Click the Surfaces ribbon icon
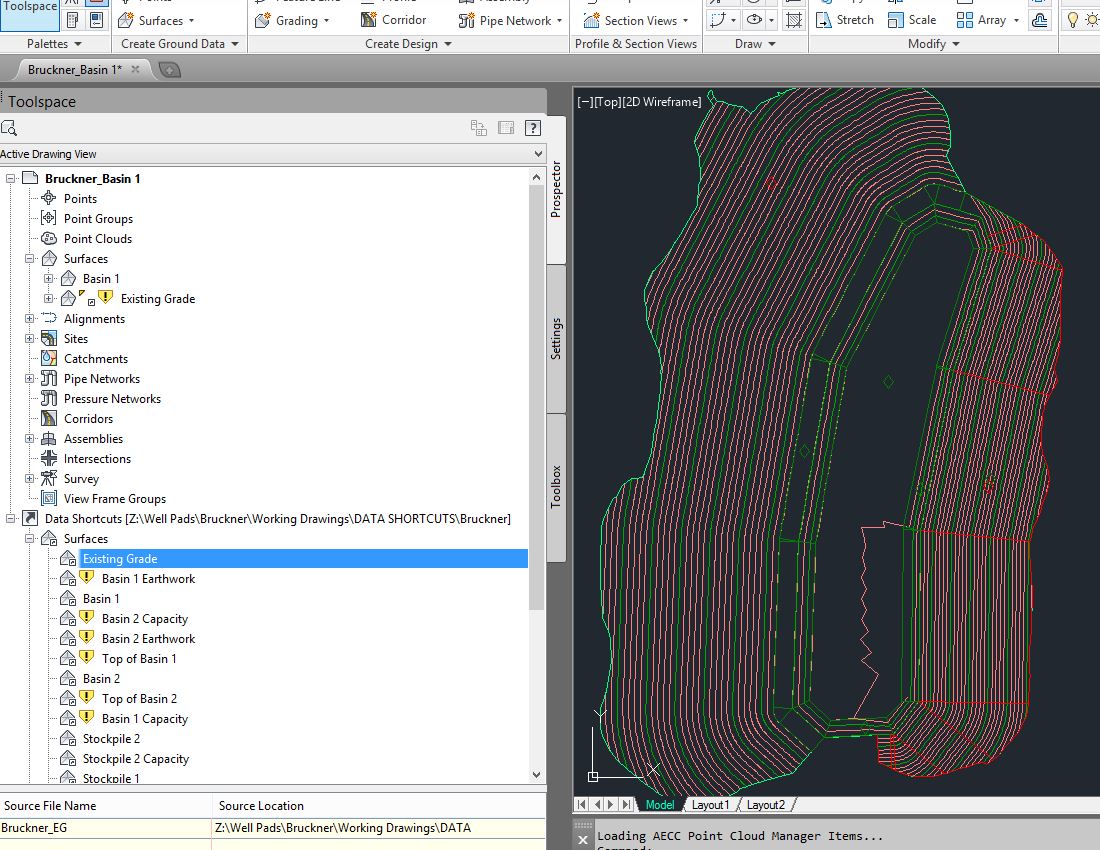Image resolution: width=1100 pixels, height=850 pixels. click(126, 20)
